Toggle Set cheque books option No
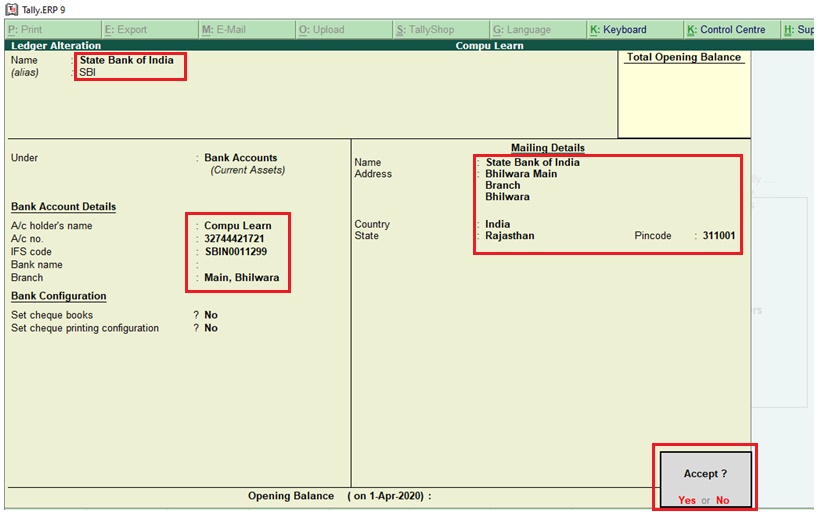The width and height of the screenshot is (818, 512). [x=211, y=315]
